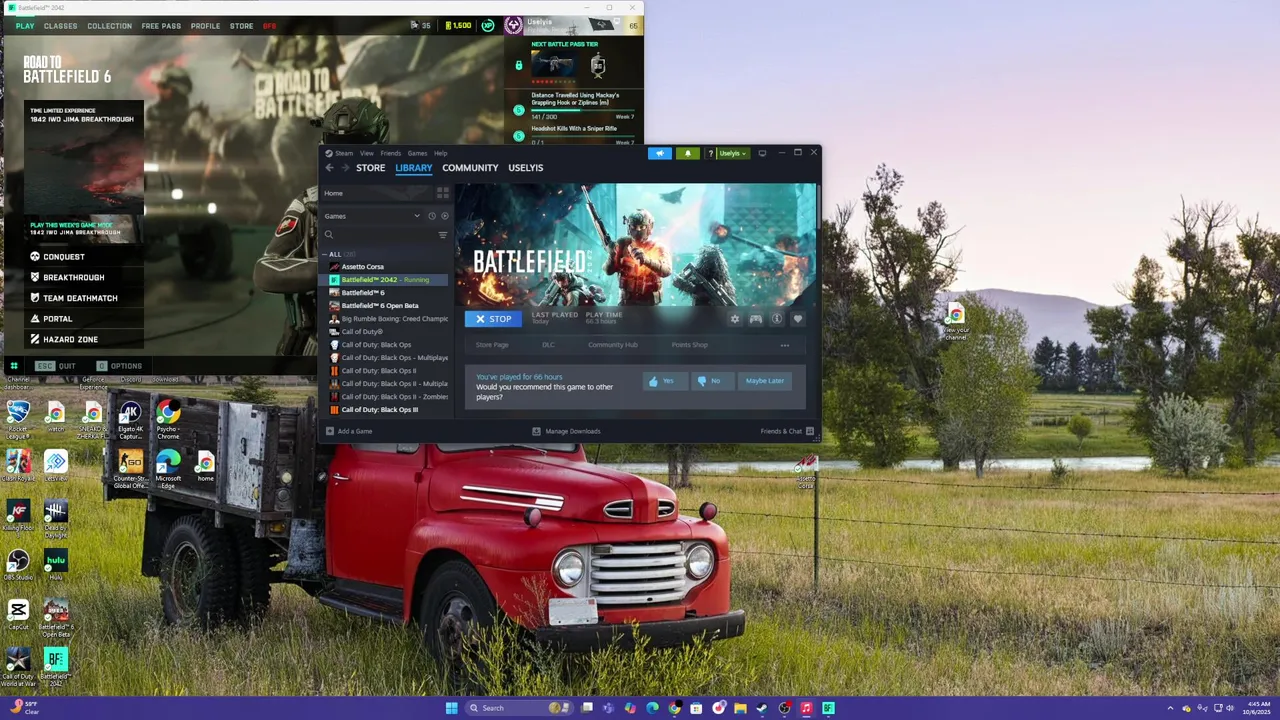Open the Games menu in Steam

pos(417,153)
